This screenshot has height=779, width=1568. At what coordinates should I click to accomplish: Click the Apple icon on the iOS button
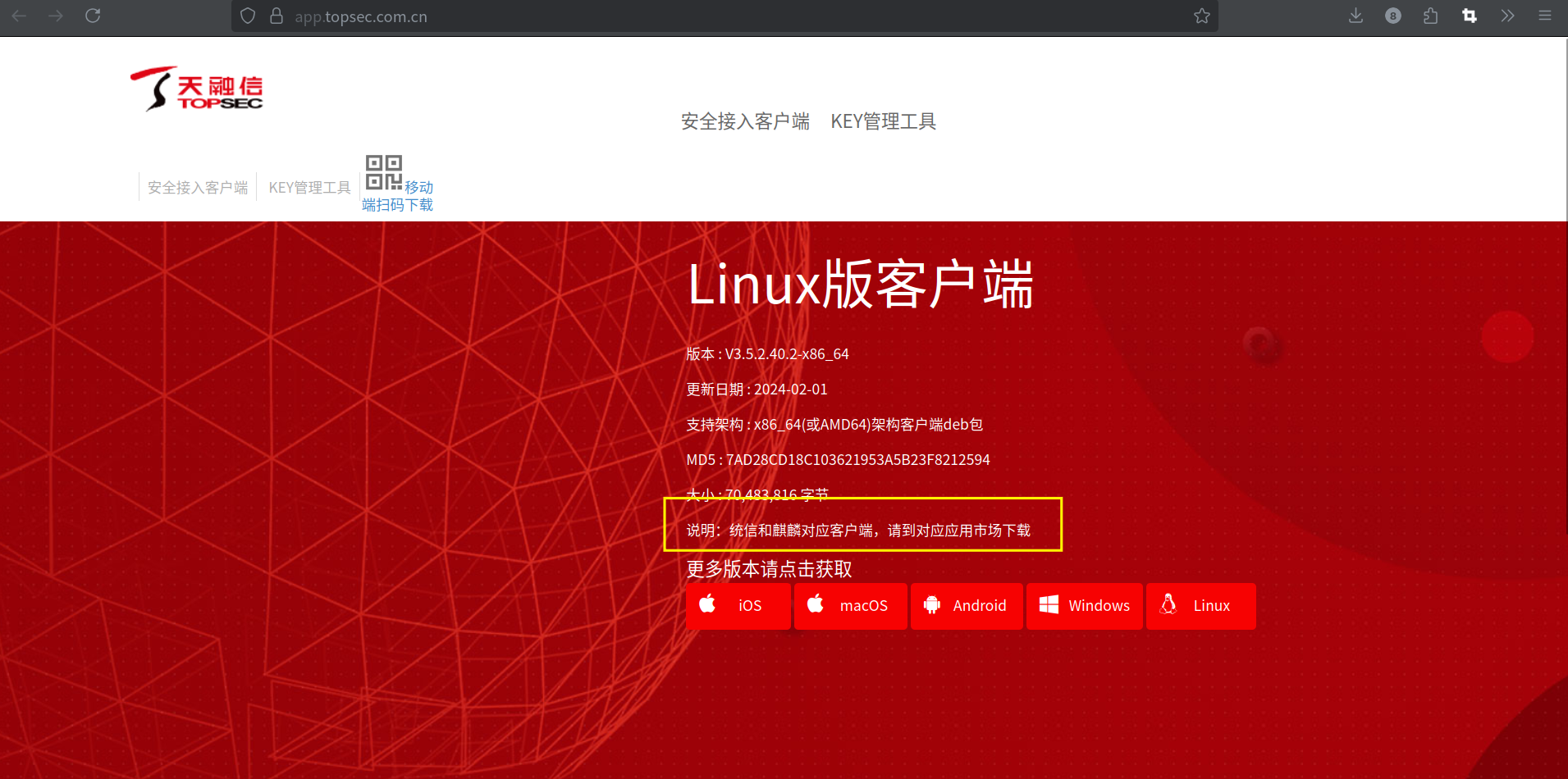coord(707,604)
